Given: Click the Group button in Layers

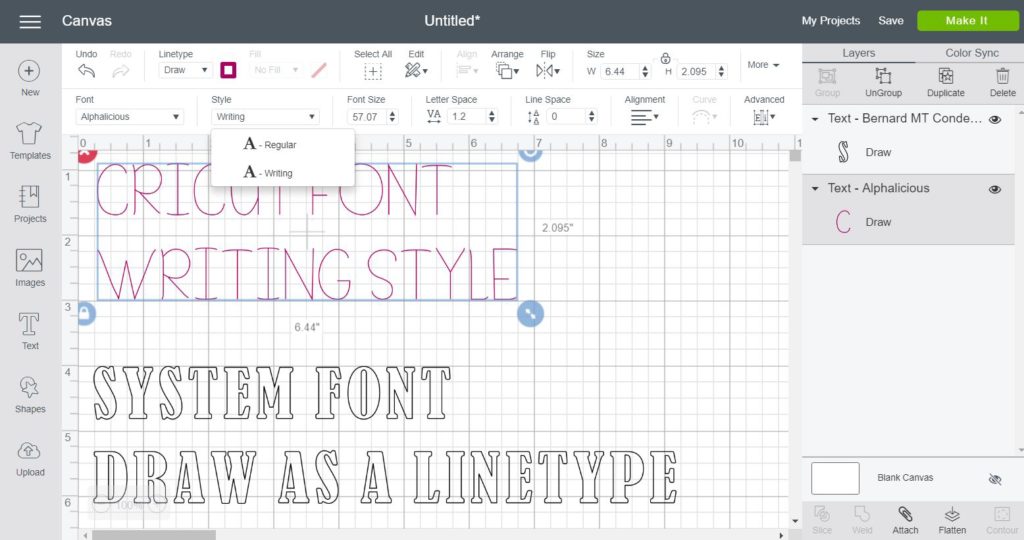Looking at the screenshot, I should coord(827,83).
